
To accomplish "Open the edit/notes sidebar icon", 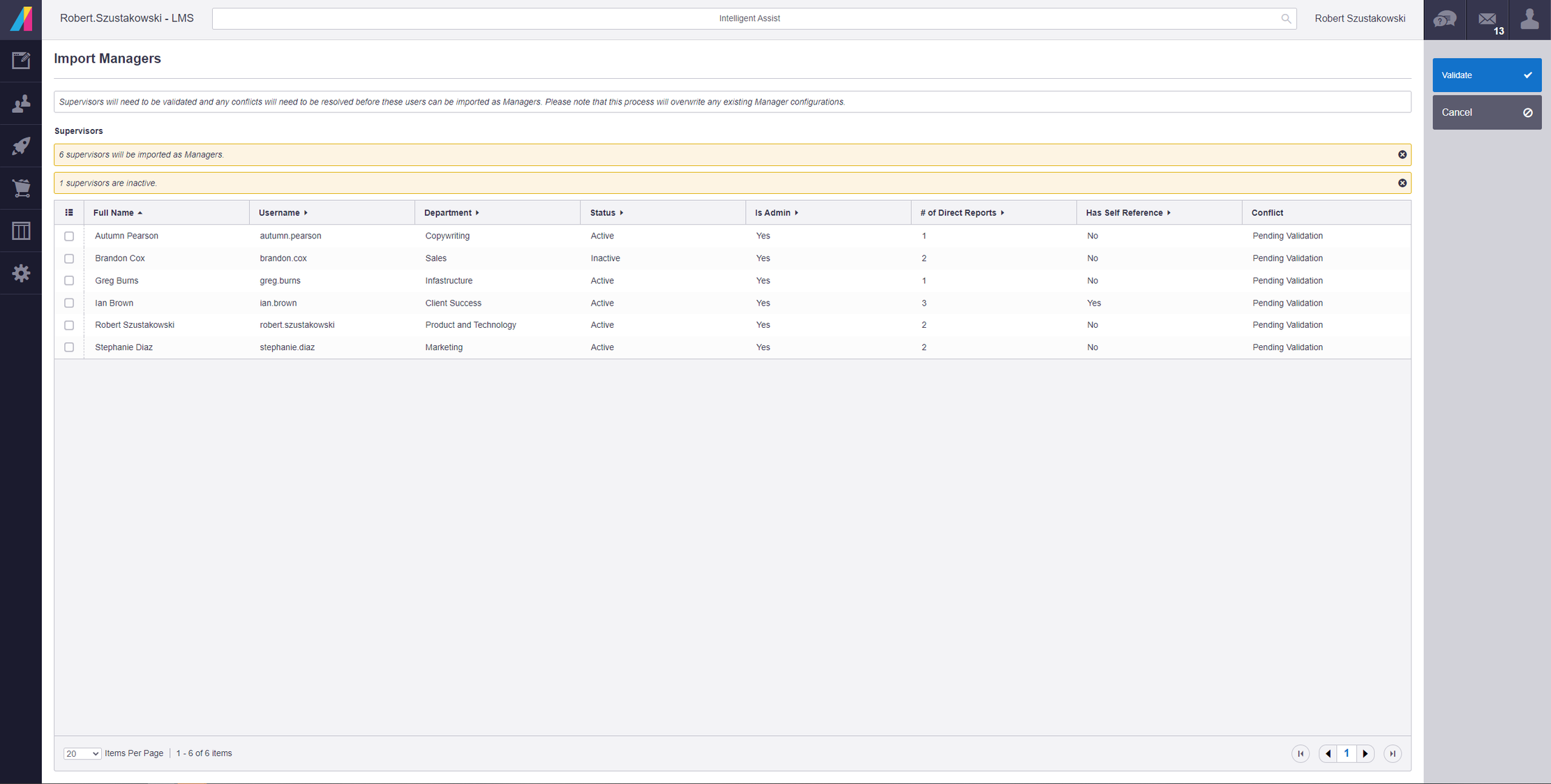I will pos(21,61).
